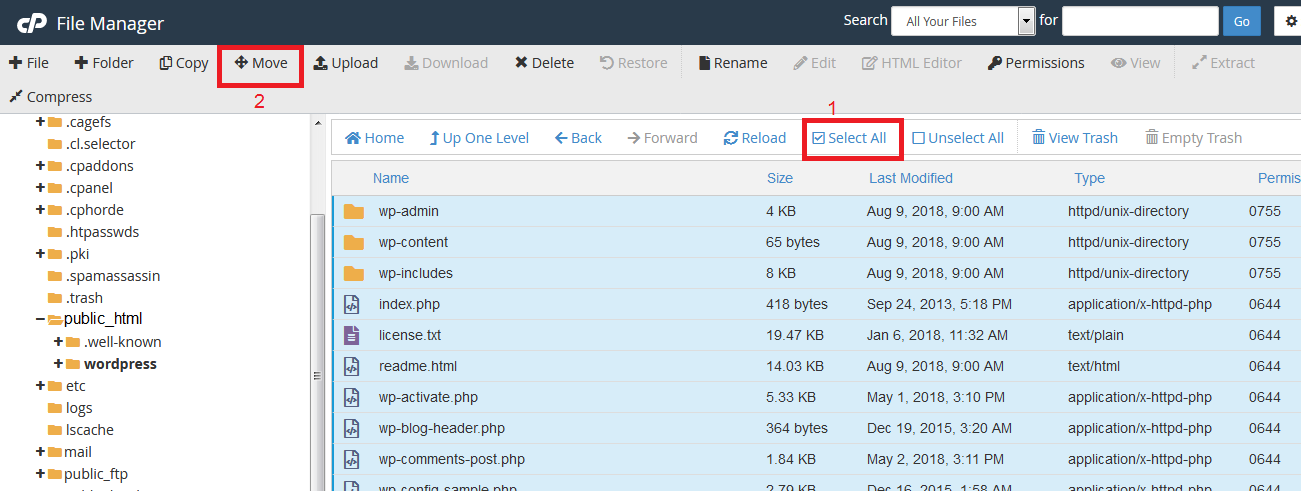
Task: Expand the etc tree node
Action: pos(40,386)
